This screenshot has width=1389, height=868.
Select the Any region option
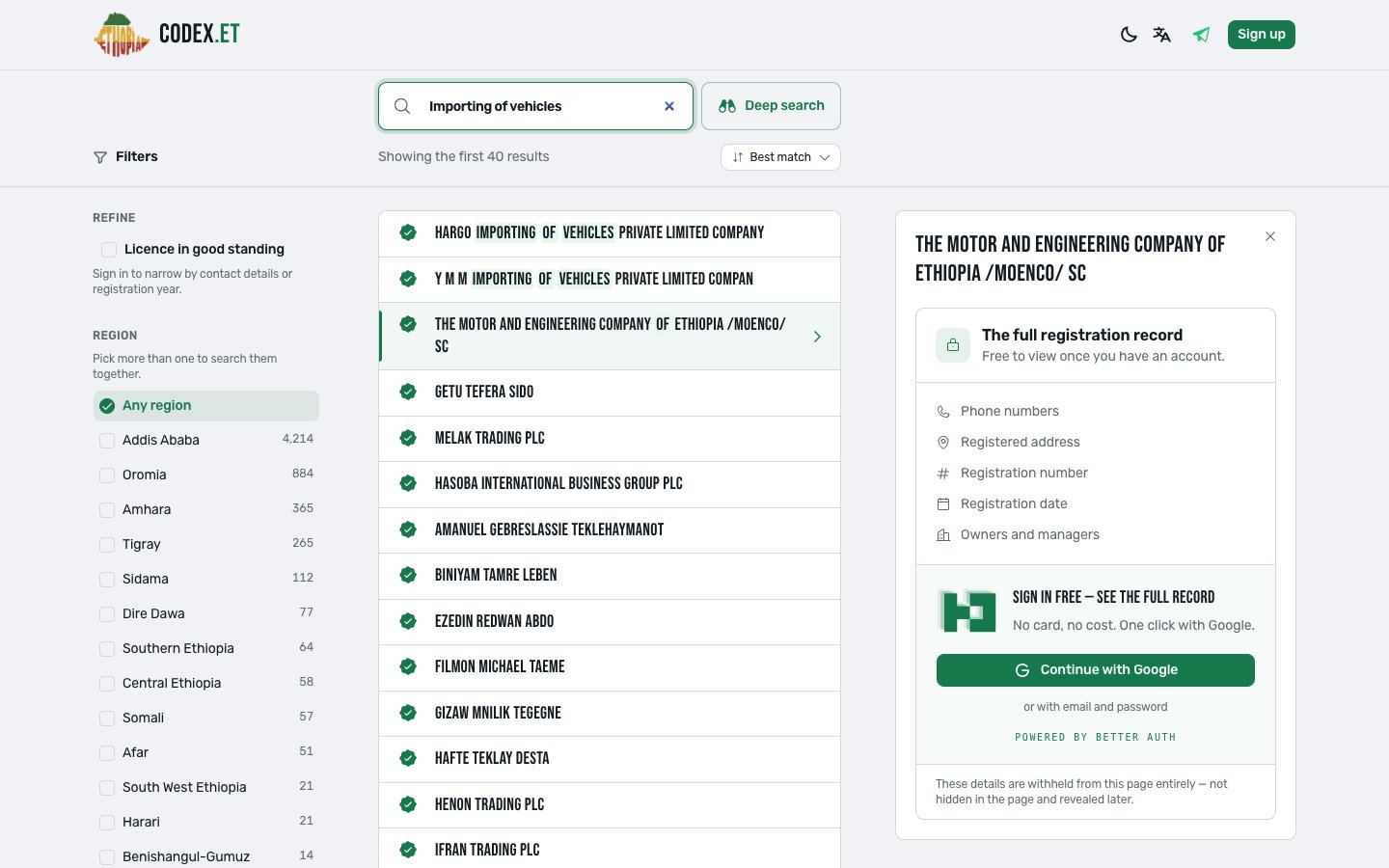click(x=206, y=406)
